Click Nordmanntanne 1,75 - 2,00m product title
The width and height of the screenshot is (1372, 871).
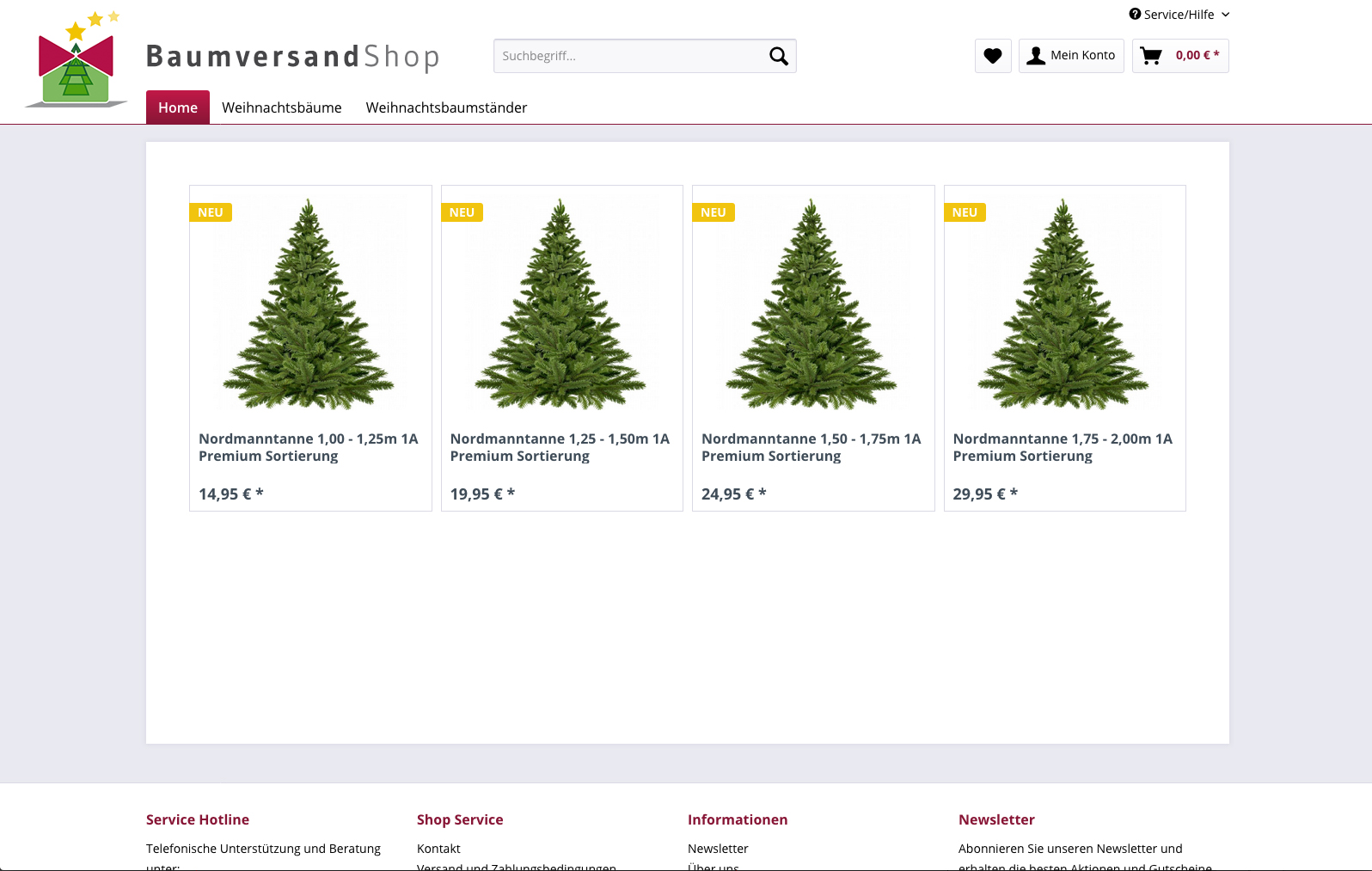tap(1063, 447)
